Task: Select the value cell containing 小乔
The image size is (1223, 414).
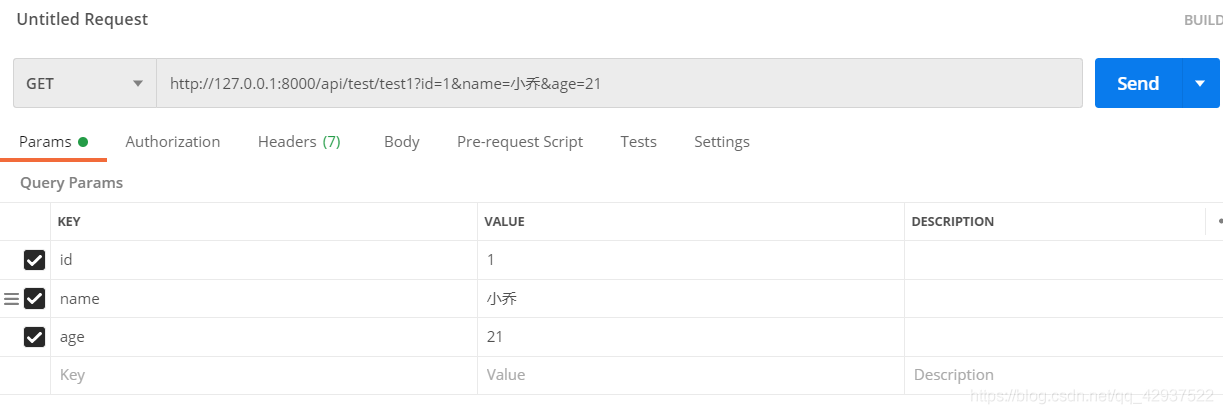Action: [x=688, y=299]
